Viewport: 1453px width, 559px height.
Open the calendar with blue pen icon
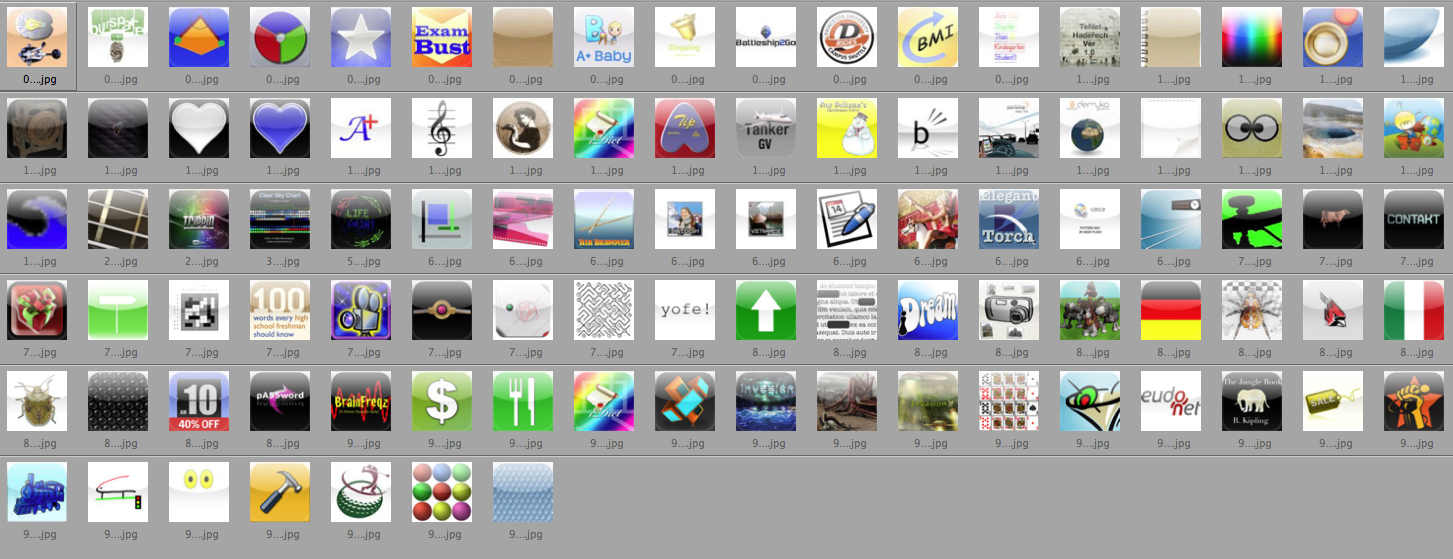coord(847,219)
